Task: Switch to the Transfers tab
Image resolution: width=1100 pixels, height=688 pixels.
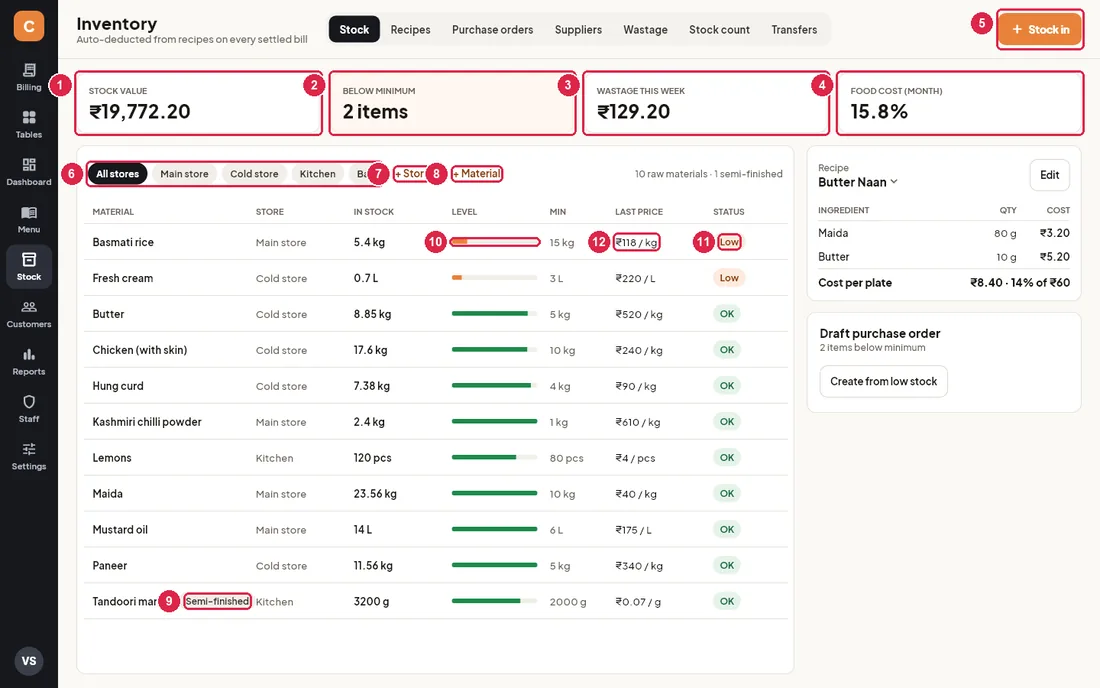Action: click(x=794, y=29)
